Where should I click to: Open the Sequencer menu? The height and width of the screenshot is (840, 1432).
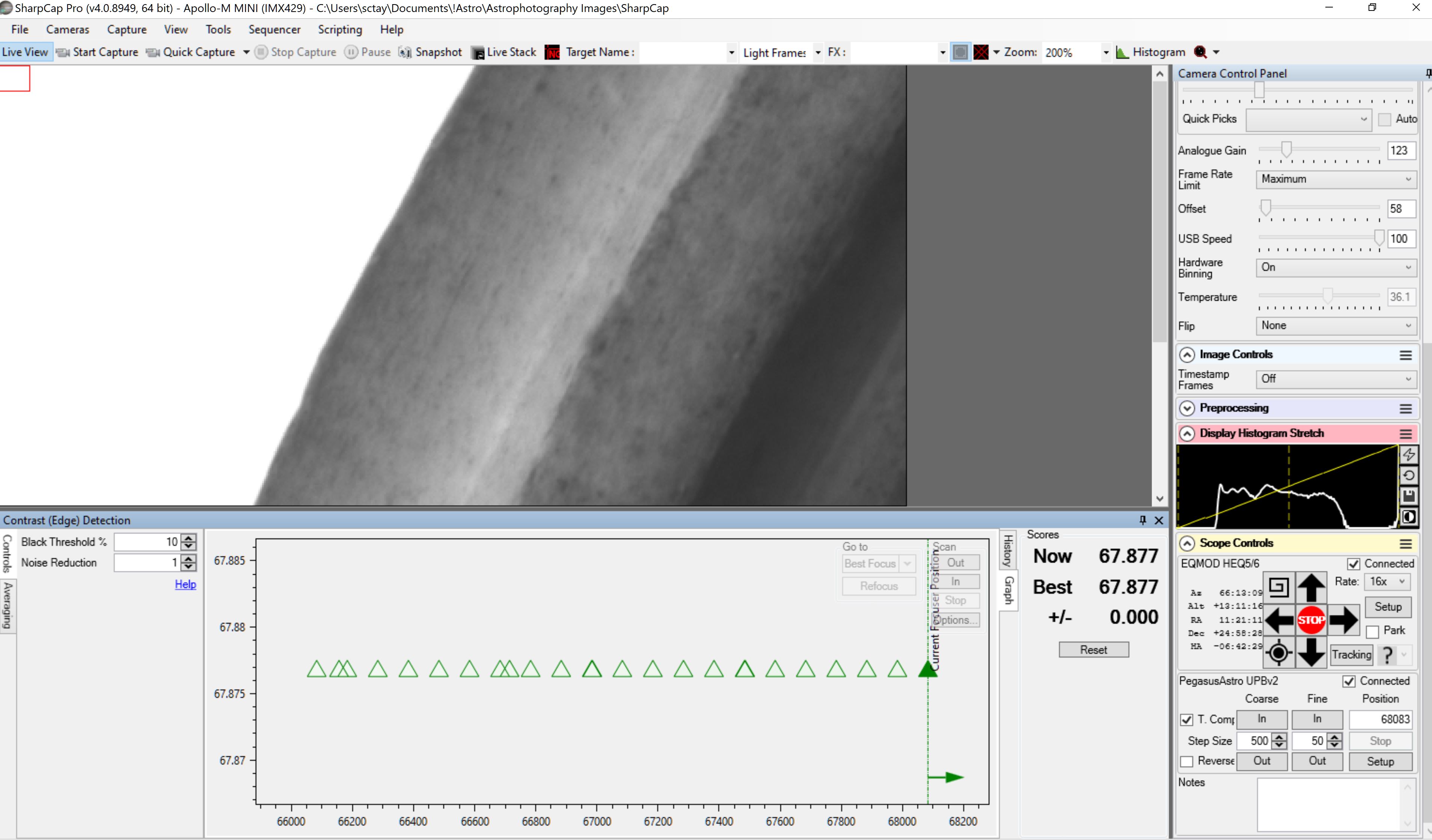(274, 30)
